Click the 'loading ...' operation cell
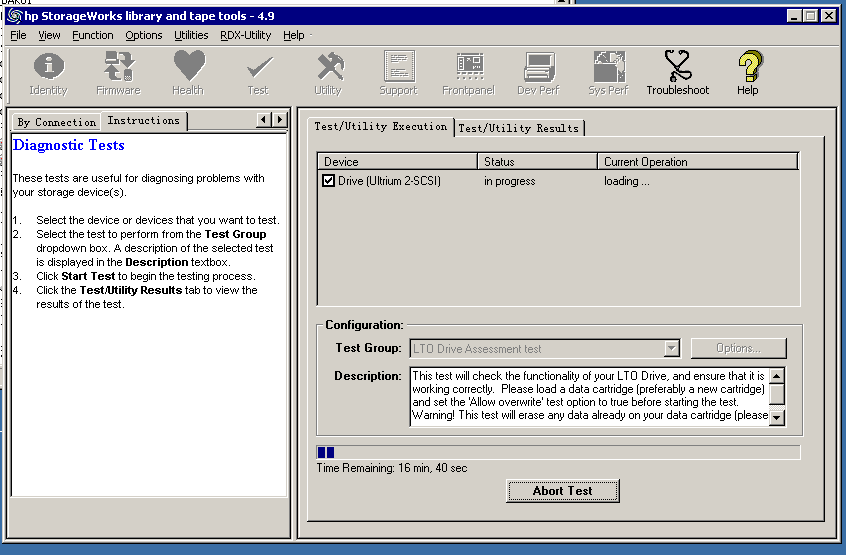The image size is (846, 555). click(626, 181)
